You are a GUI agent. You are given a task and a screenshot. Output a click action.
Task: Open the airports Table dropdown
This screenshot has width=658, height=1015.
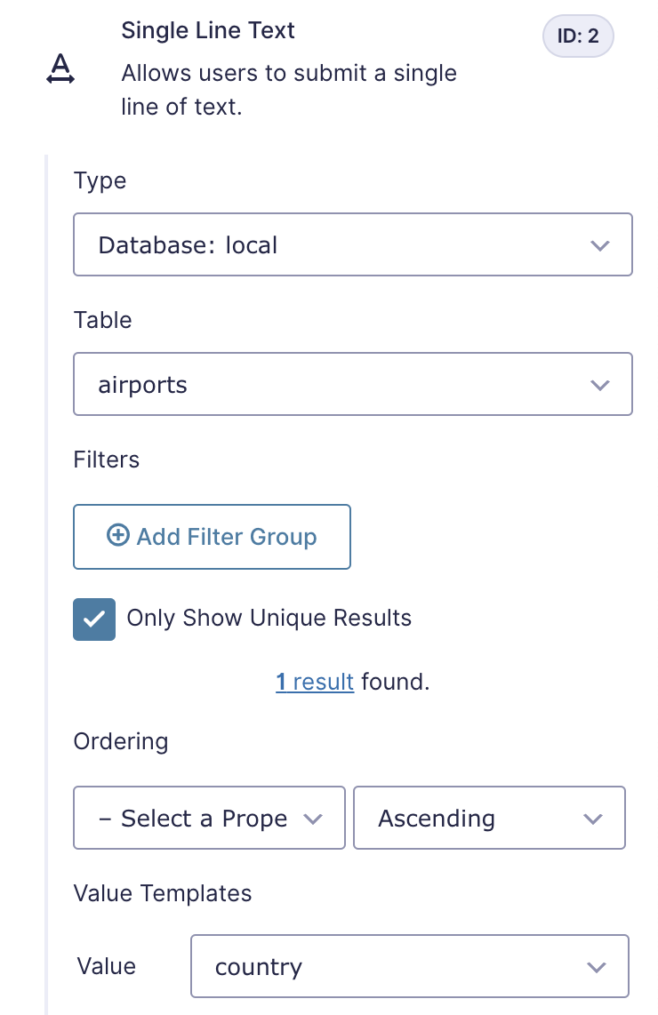tap(352, 384)
